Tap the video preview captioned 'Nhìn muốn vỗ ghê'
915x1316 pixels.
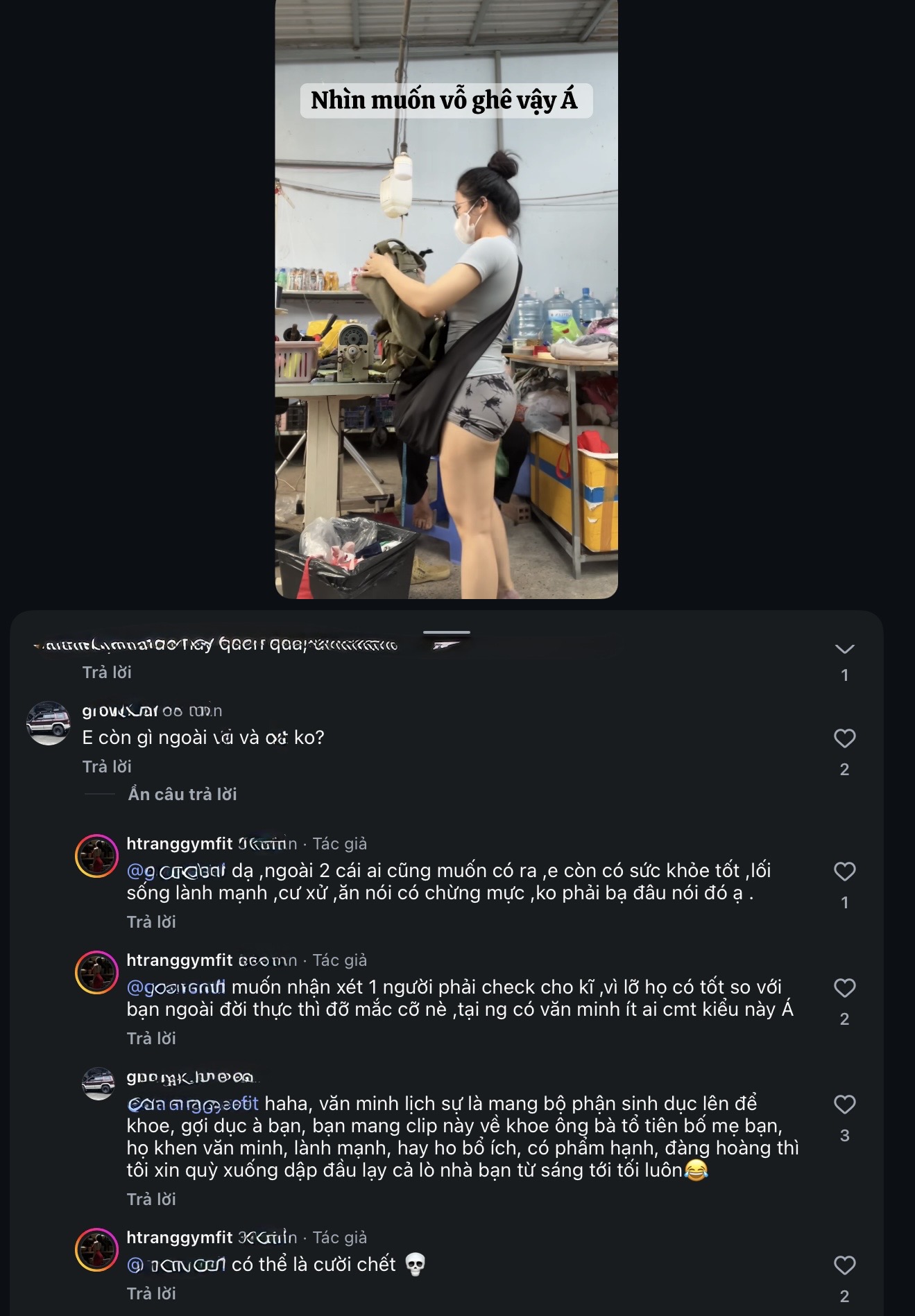(x=446, y=298)
